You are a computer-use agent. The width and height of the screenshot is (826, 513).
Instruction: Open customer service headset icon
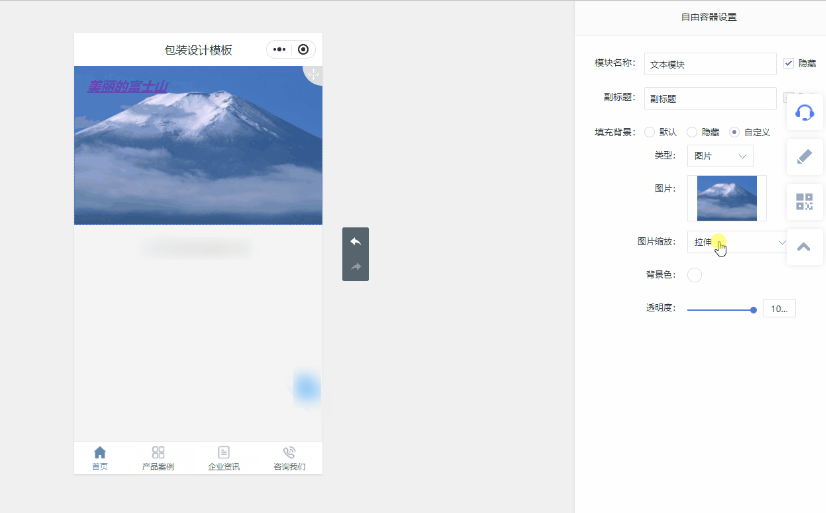pyautogui.click(x=804, y=113)
